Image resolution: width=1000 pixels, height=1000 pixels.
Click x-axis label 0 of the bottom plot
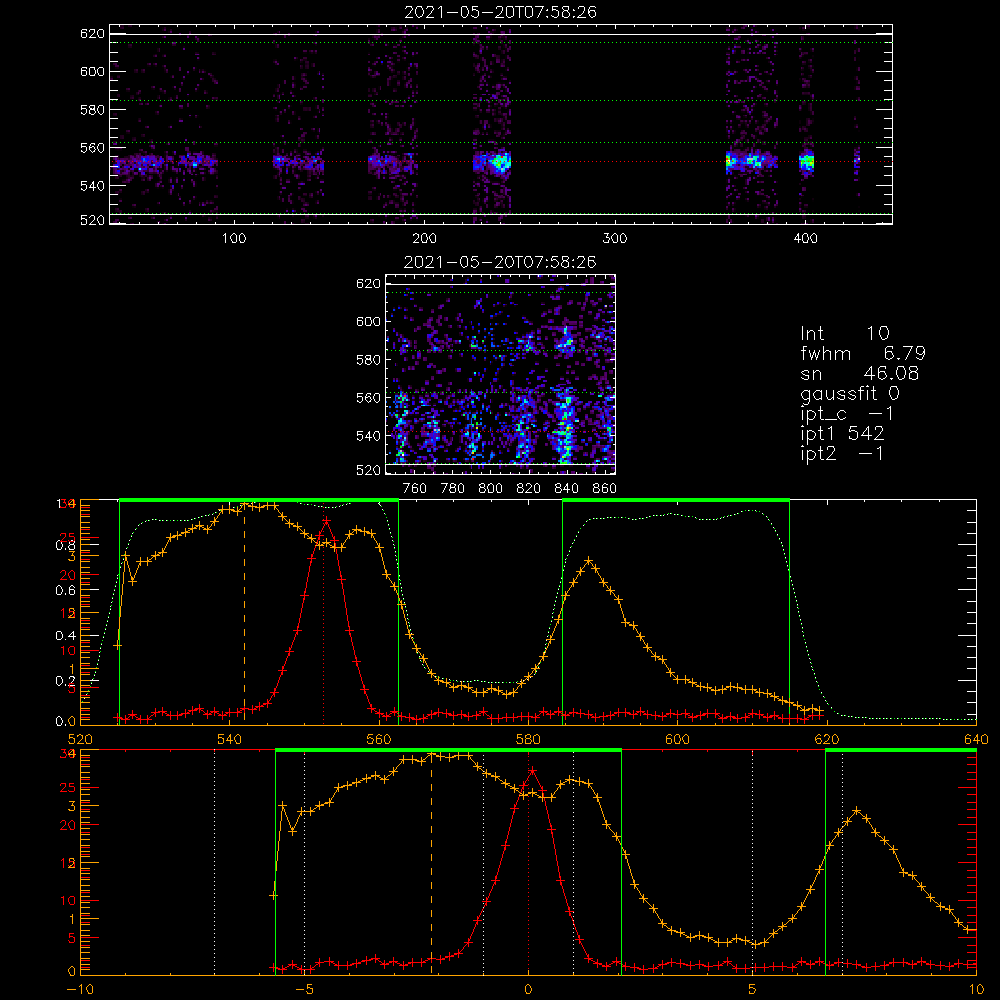pos(528,990)
